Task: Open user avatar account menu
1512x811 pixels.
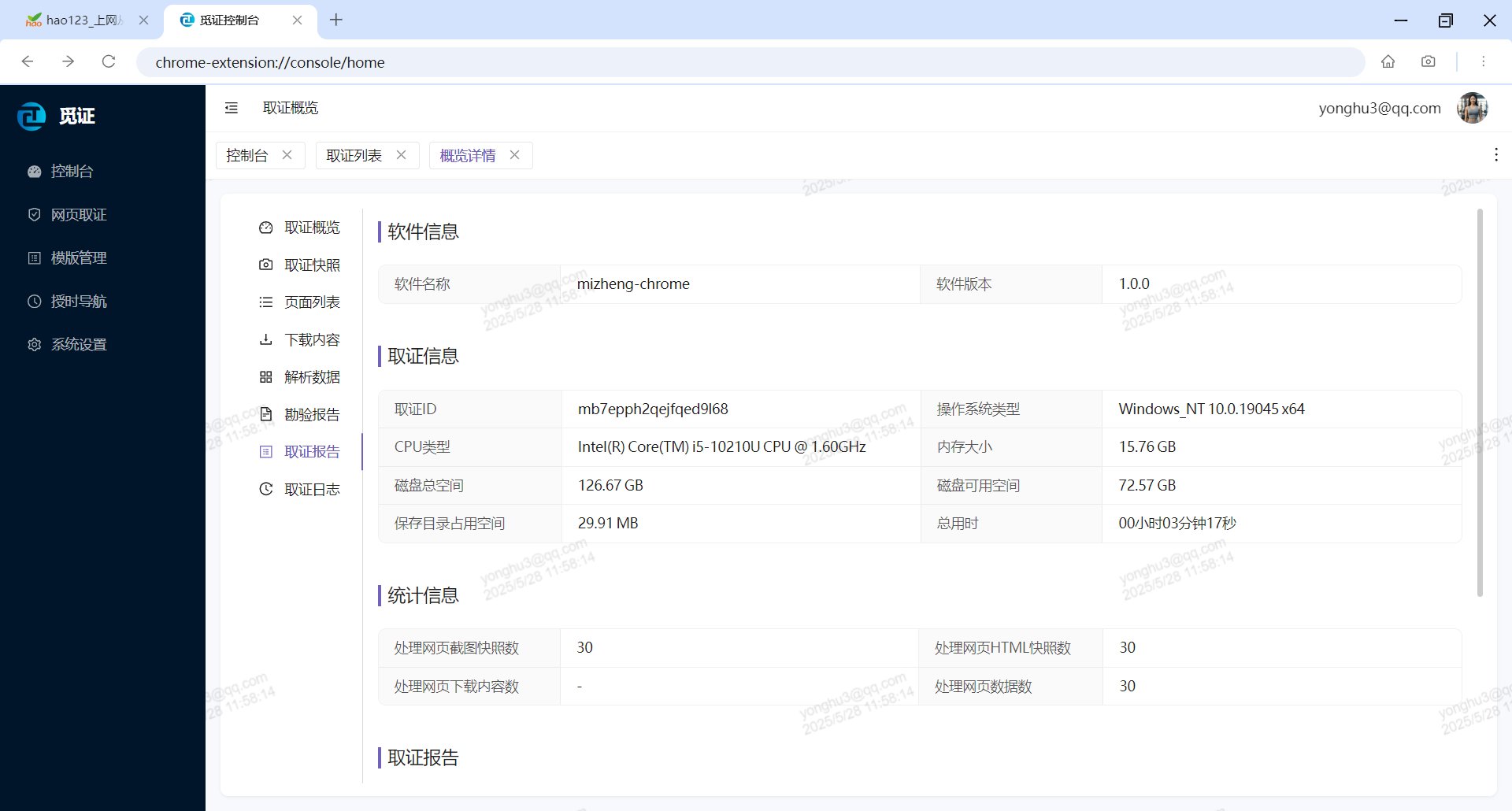Action: tap(1472, 108)
